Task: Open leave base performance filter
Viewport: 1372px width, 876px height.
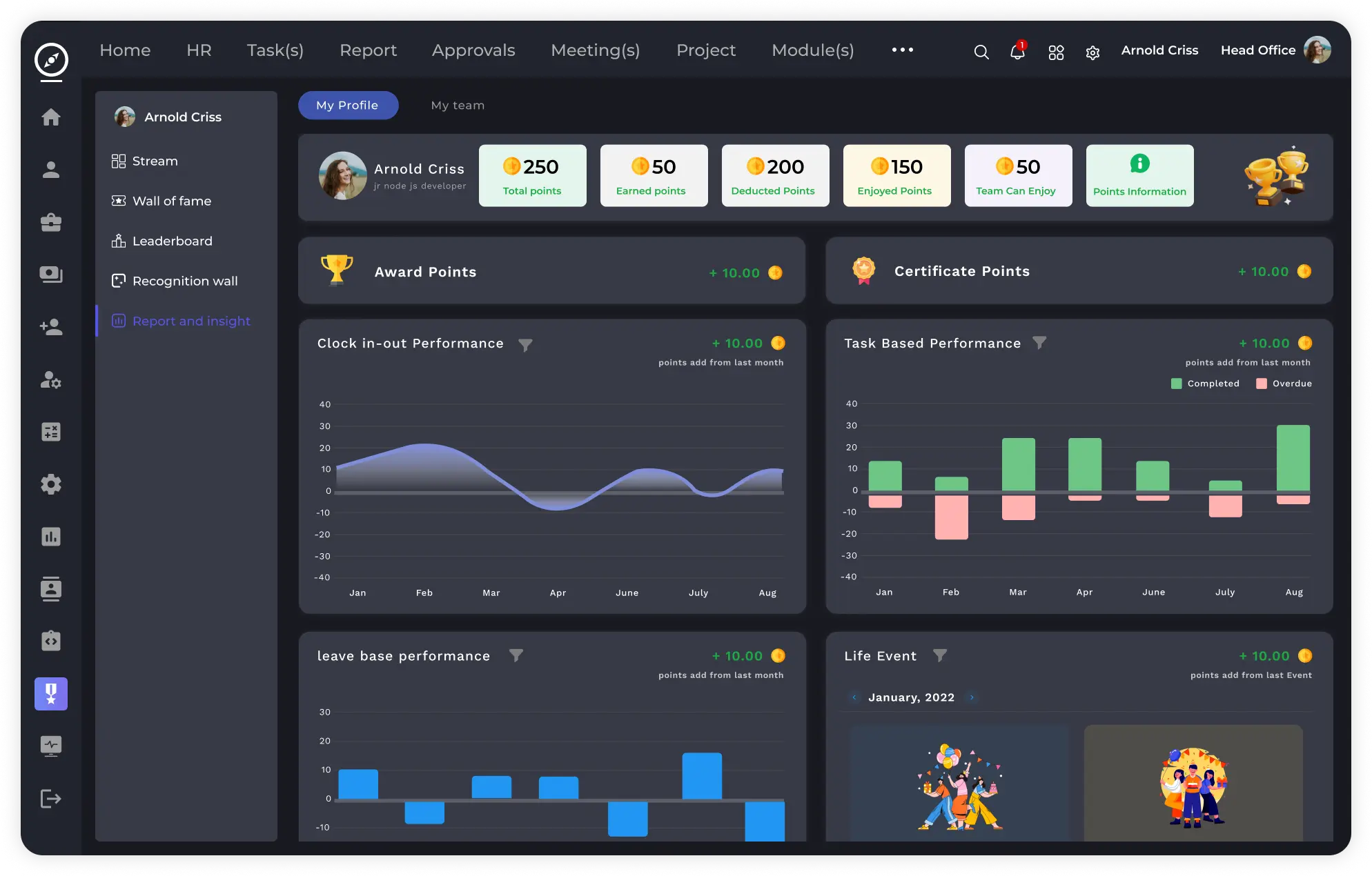Action: [516, 655]
